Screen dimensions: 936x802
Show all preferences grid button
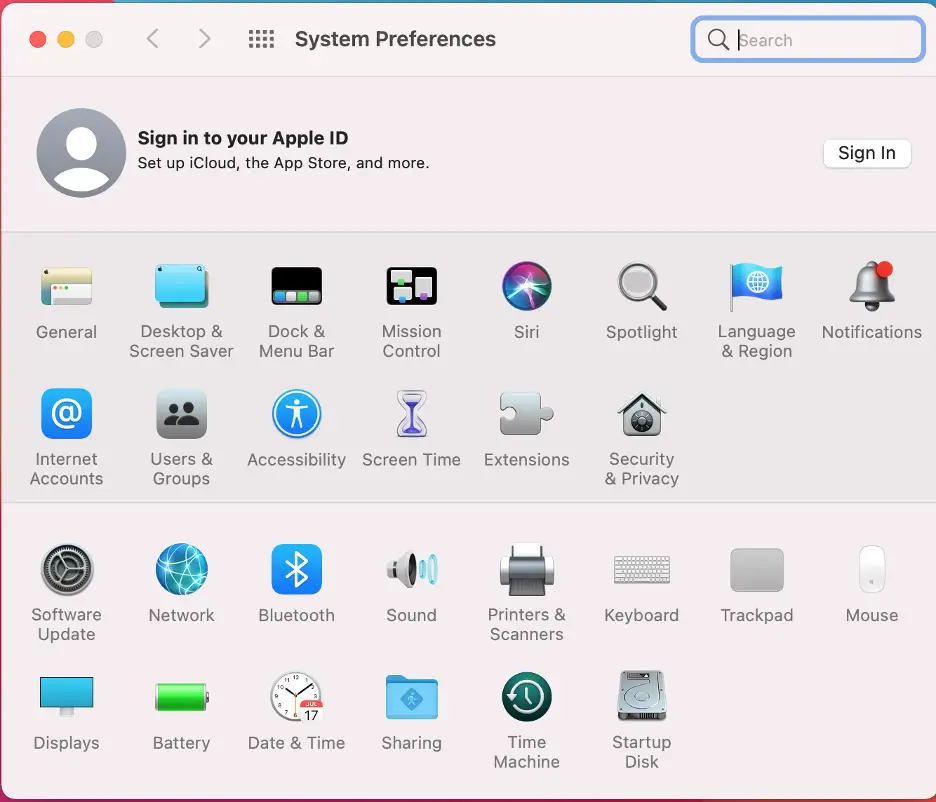tap(261, 39)
